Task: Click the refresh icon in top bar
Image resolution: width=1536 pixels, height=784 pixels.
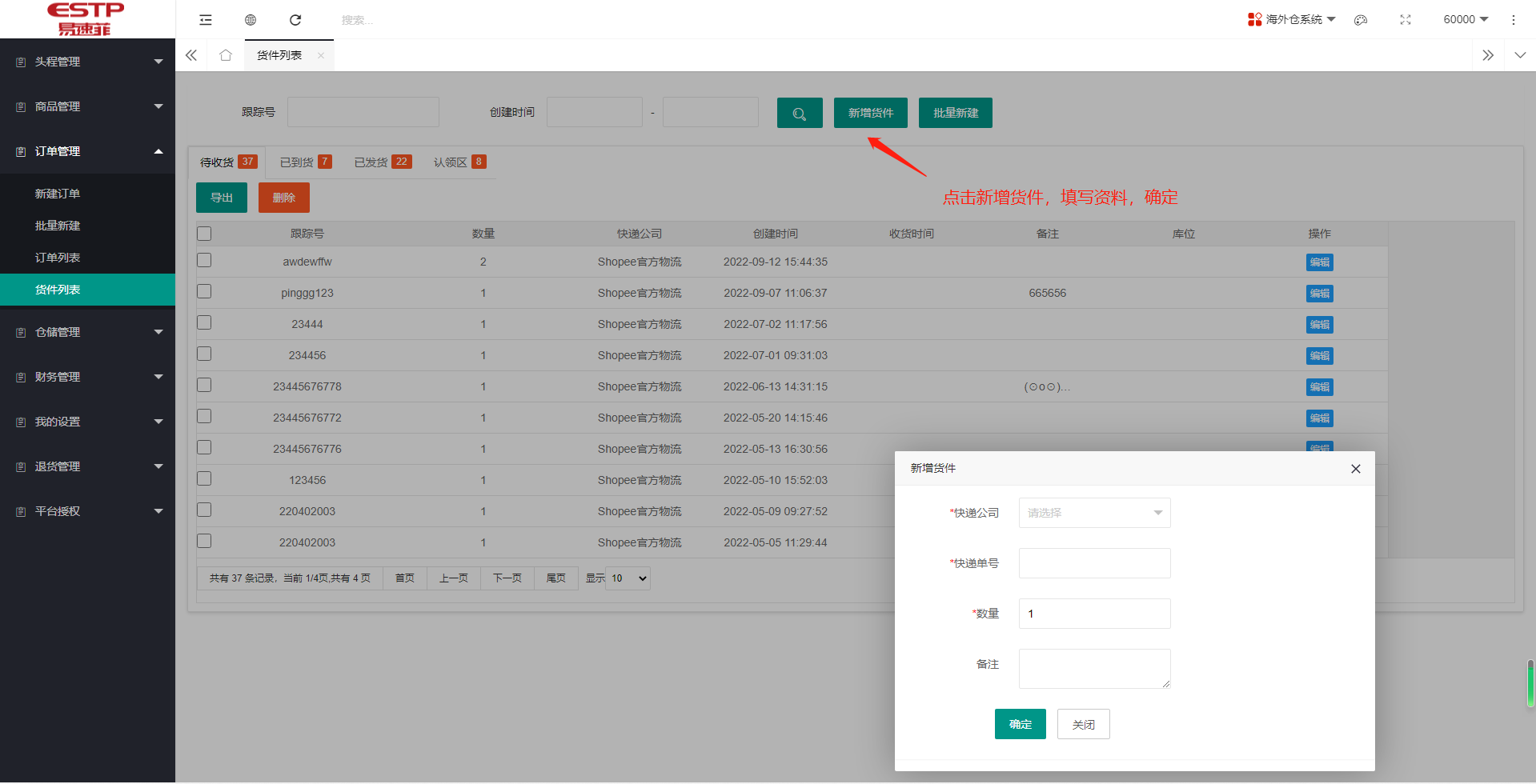Action: pos(295,20)
